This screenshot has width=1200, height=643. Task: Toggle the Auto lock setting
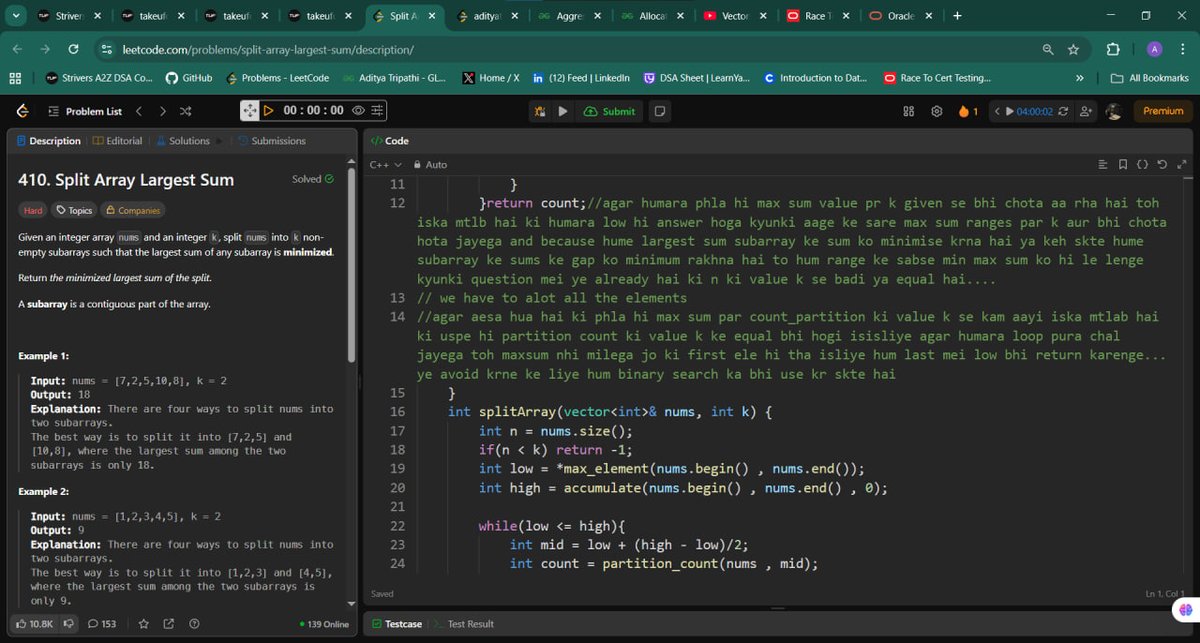click(430, 164)
